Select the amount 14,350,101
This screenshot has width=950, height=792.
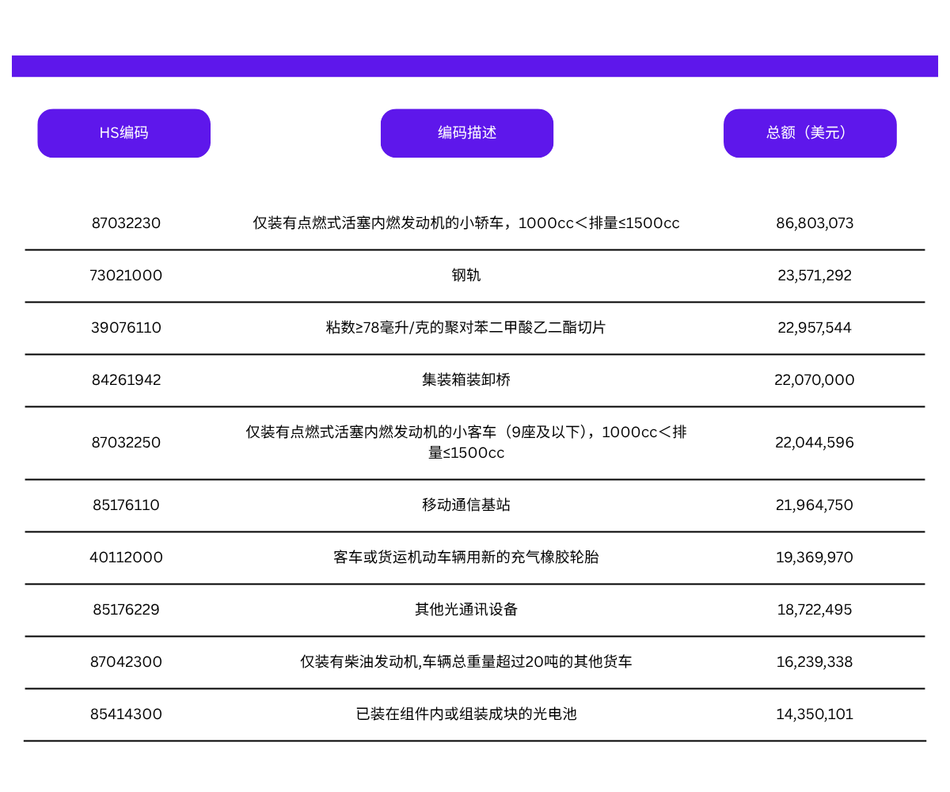coord(814,714)
